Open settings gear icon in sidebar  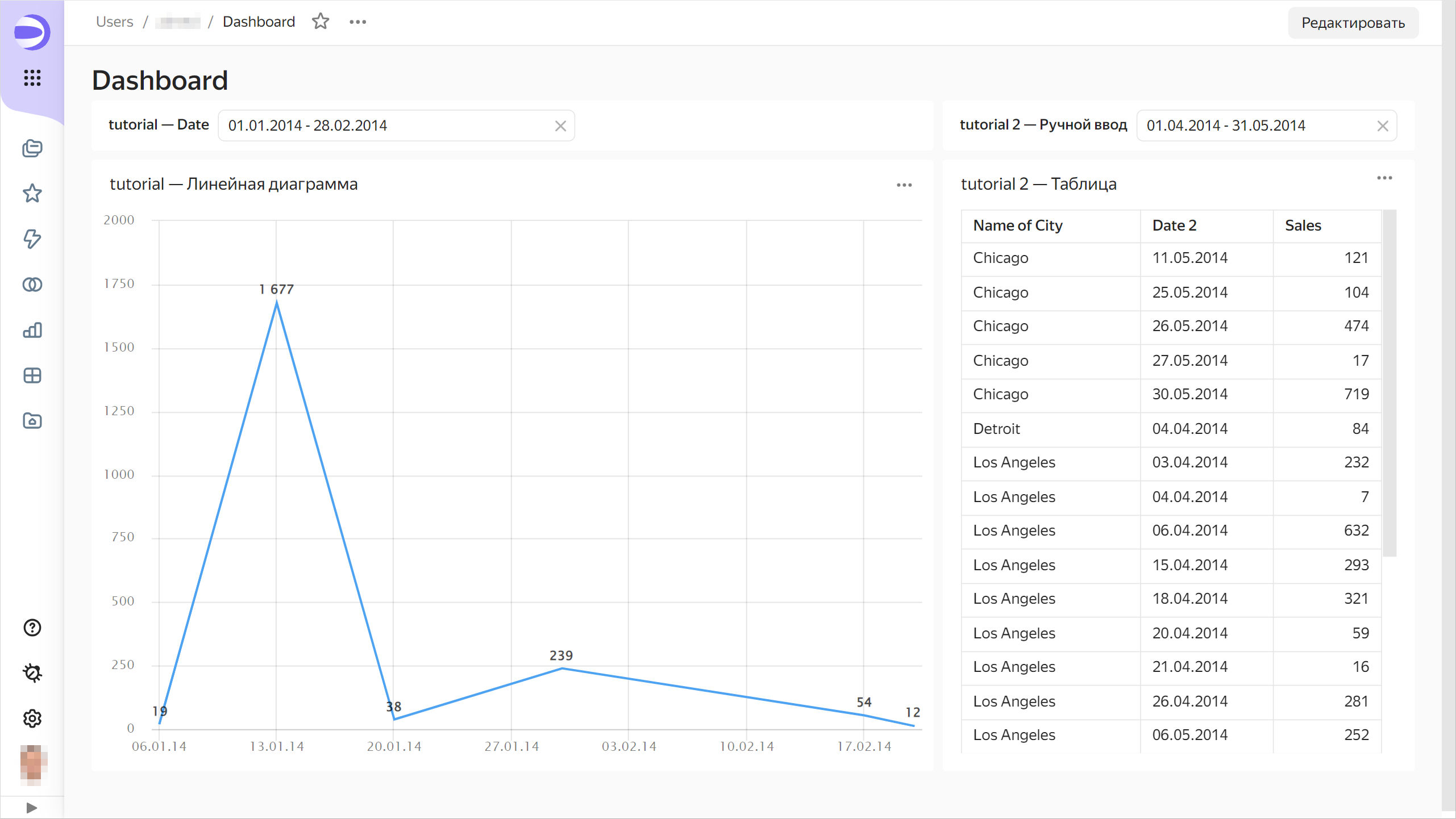[32, 718]
